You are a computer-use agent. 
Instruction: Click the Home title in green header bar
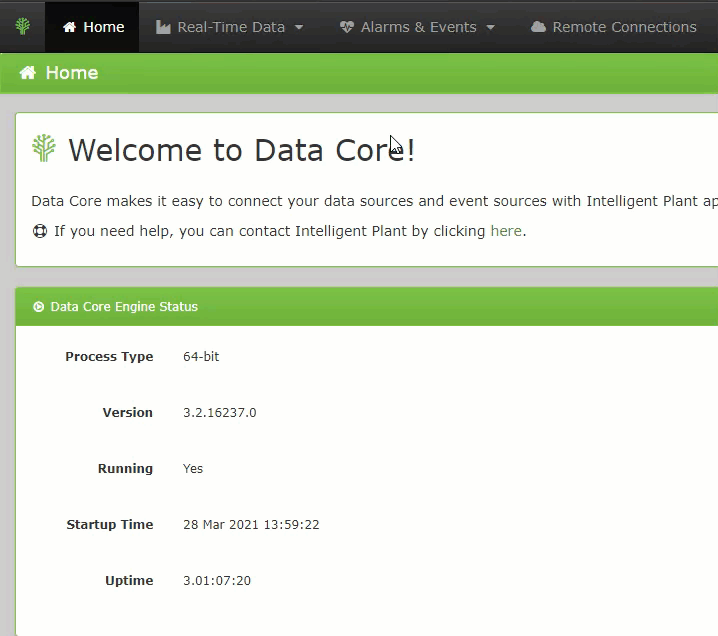tap(72, 73)
